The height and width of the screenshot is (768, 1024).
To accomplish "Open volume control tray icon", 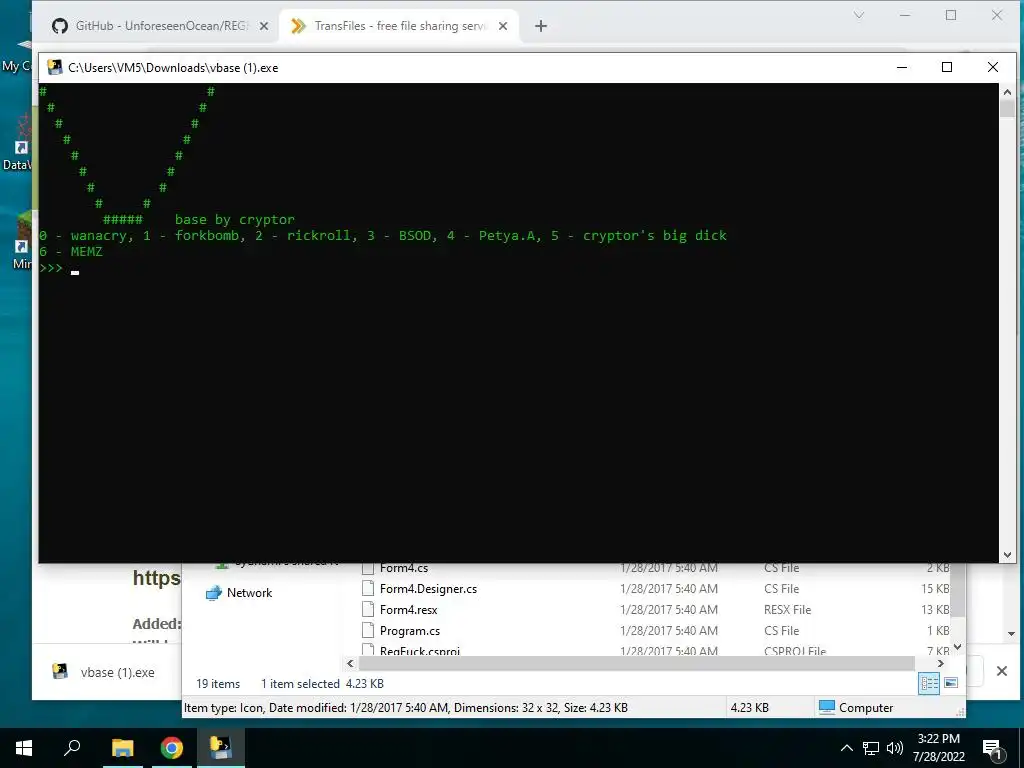I will pyautogui.click(x=895, y=748).
